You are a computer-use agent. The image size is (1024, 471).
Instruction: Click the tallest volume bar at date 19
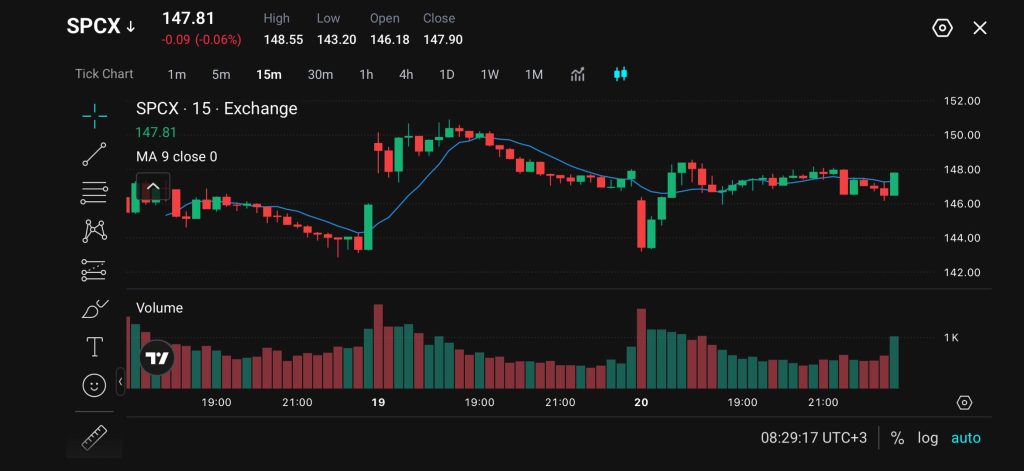click(x=378, y=347)
